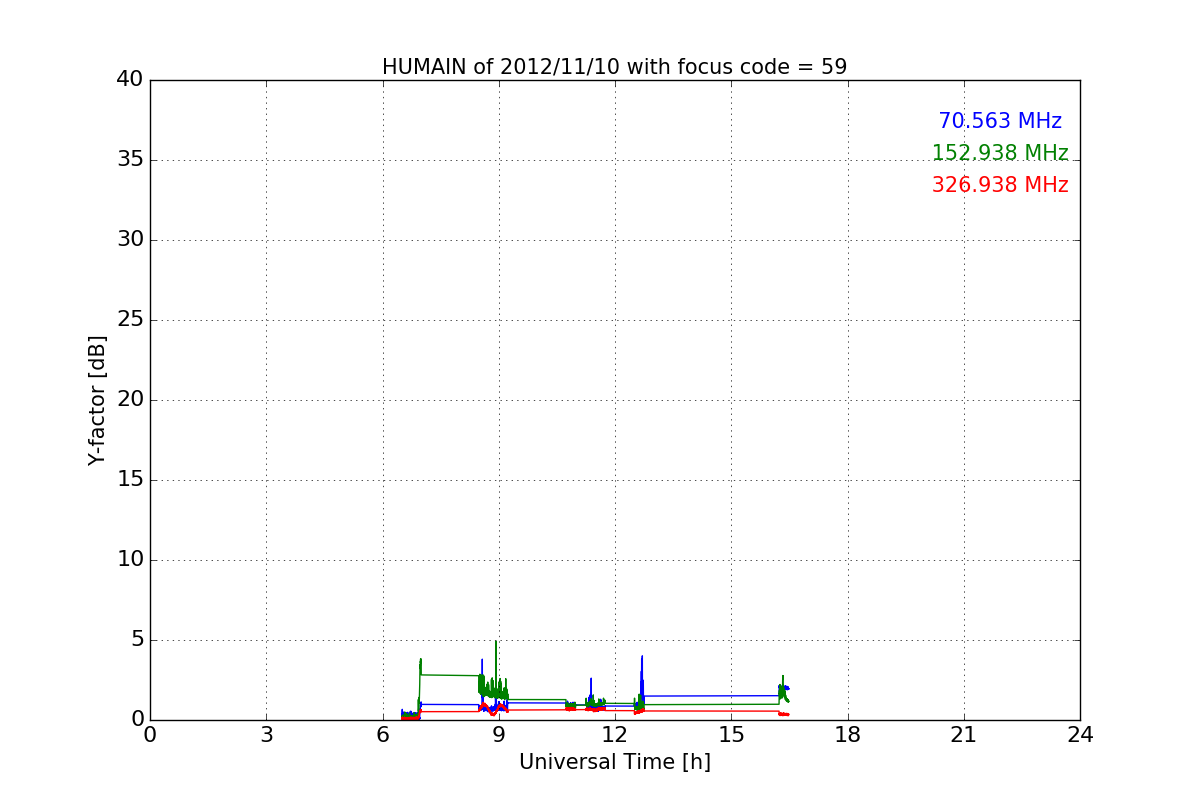Select the blue 70.563 MHz legend label
This screenshot has height=800, width=1200.
[1000, 121]
